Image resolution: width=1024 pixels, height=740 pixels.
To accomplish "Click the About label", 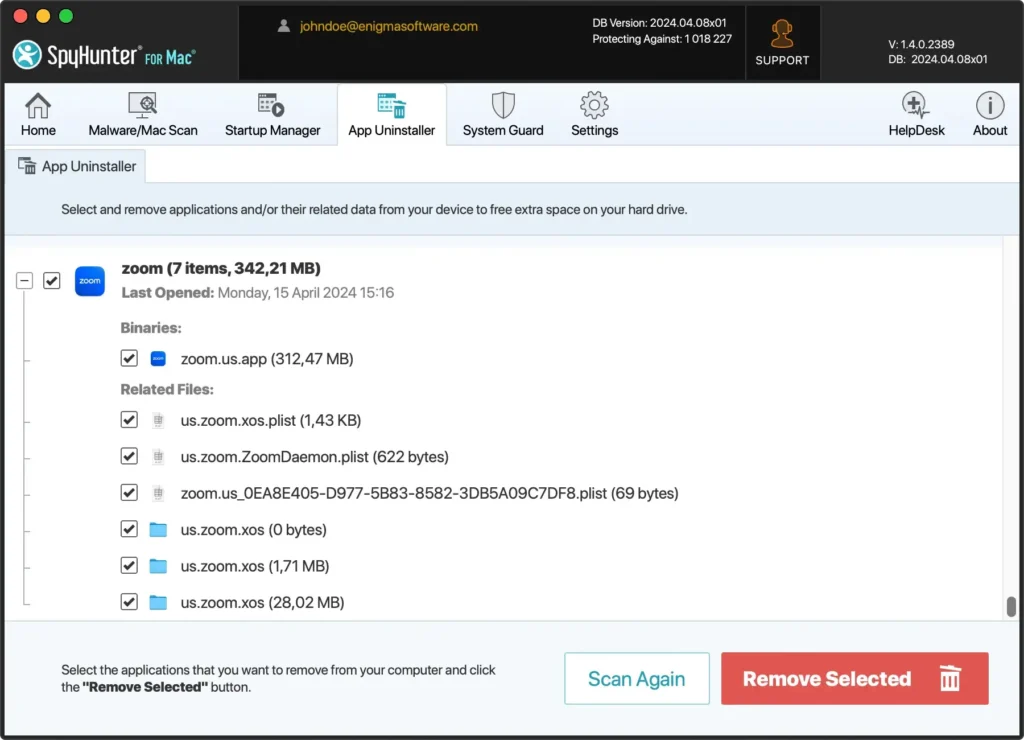I will tap(990, 131).
